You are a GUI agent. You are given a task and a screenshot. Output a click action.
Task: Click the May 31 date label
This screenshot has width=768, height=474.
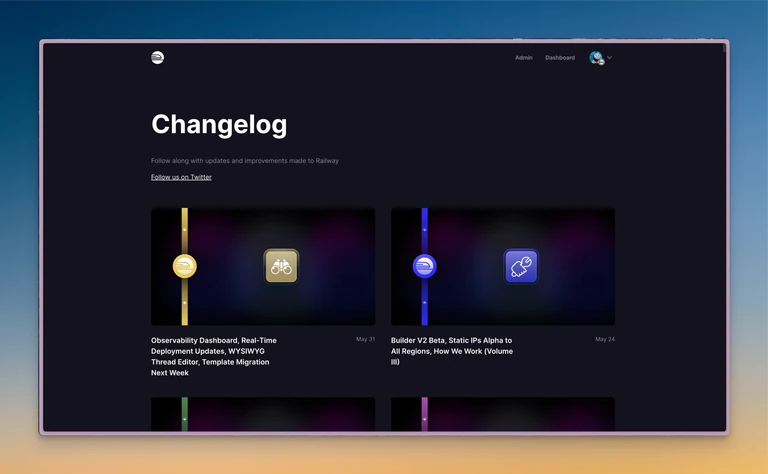coord(365,339)
